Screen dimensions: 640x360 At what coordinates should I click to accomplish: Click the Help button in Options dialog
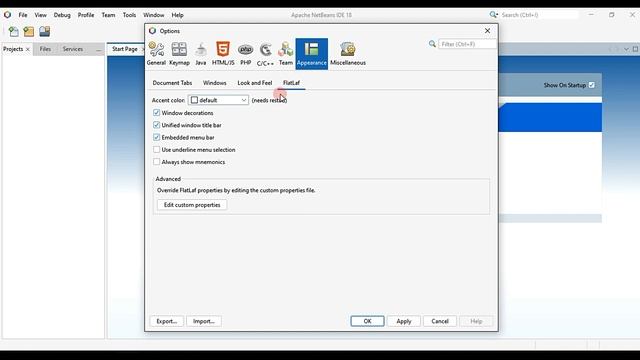476,321
